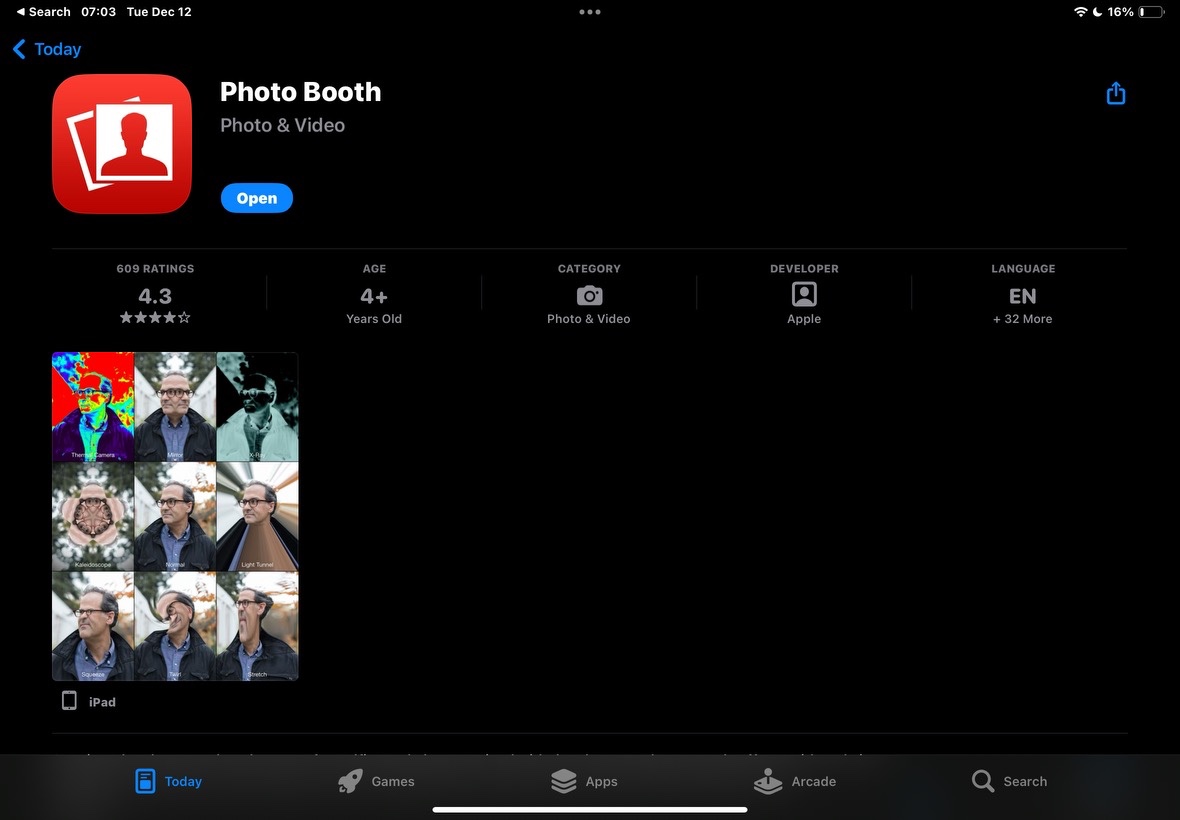Tap the "Photo & Video" subtitle under the title
Viewport: 1180px width, 820px height.
[282, 125]
